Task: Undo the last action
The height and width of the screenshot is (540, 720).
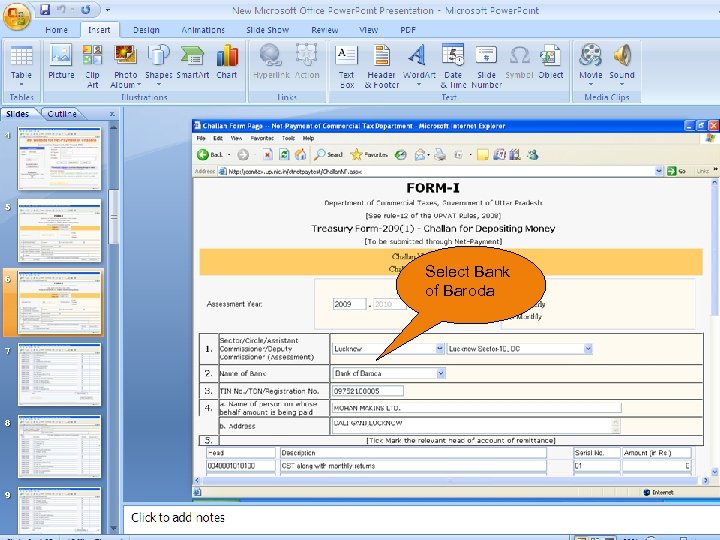Action: coord(63,10)
